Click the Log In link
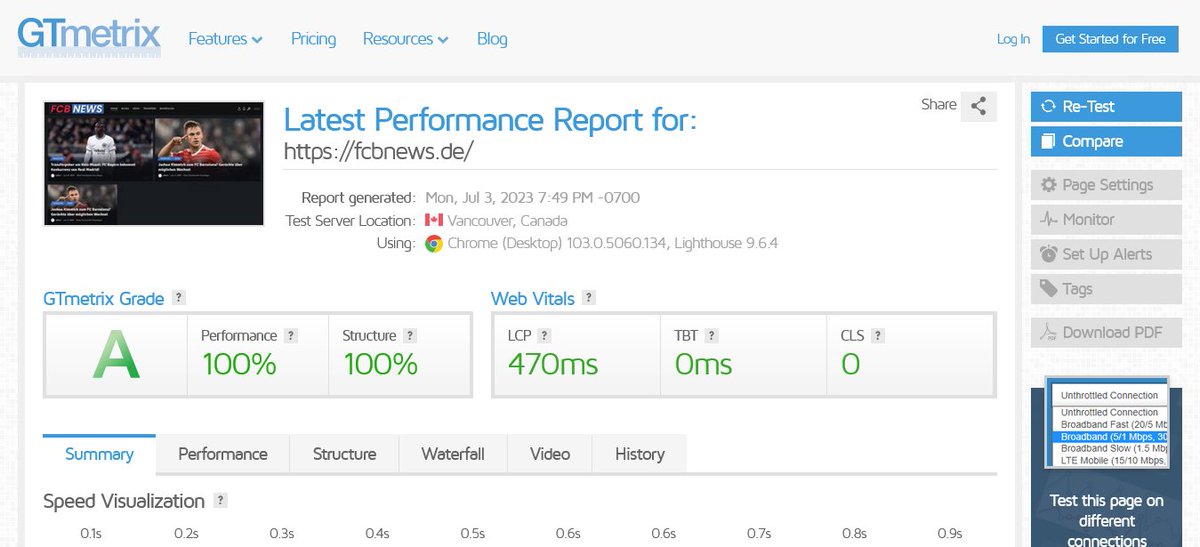Image resolution: width=1200 pixels, height=547 pixels. point(1013,39)
